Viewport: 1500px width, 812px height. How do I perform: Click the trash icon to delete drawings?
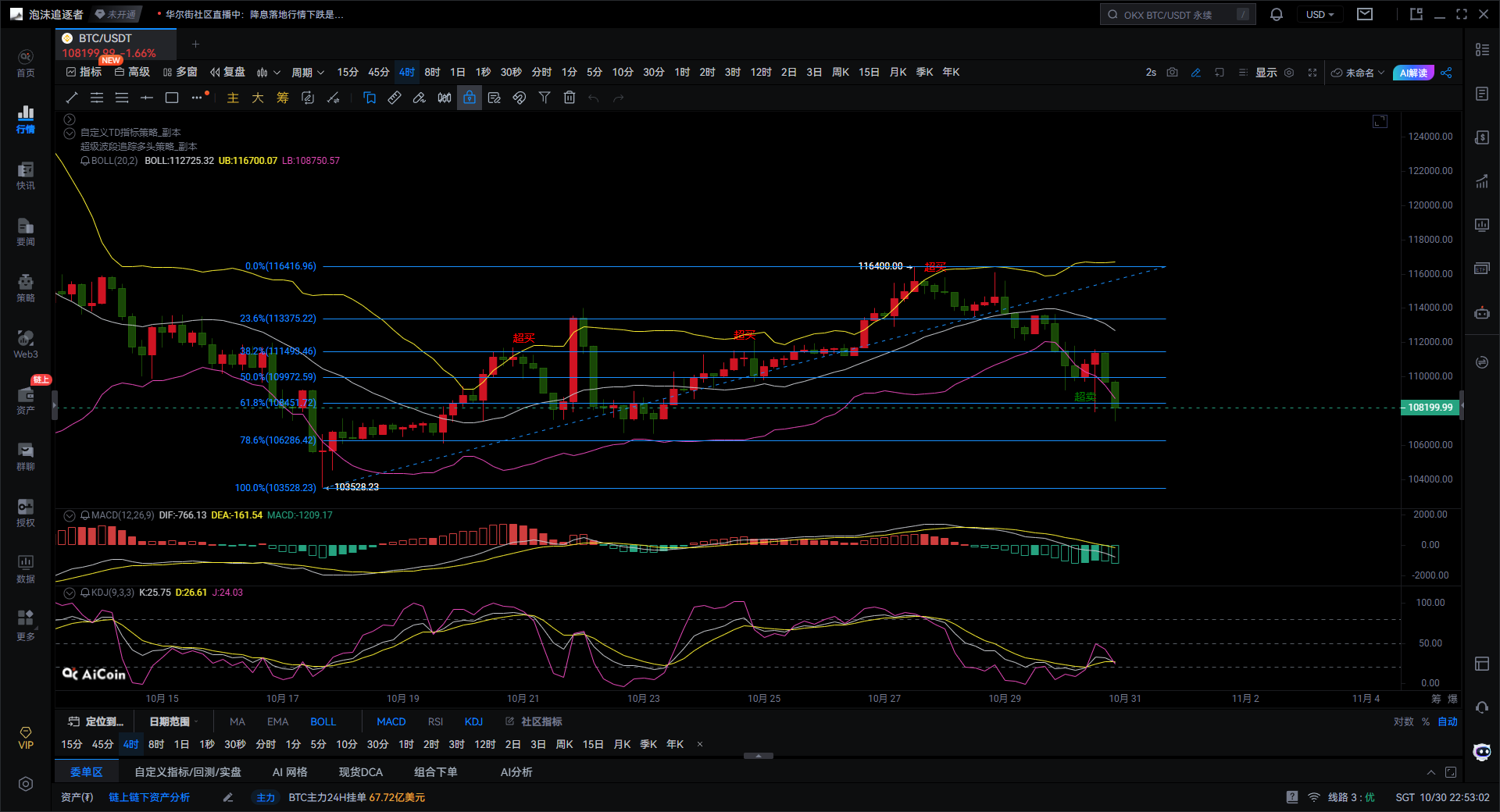570,98
